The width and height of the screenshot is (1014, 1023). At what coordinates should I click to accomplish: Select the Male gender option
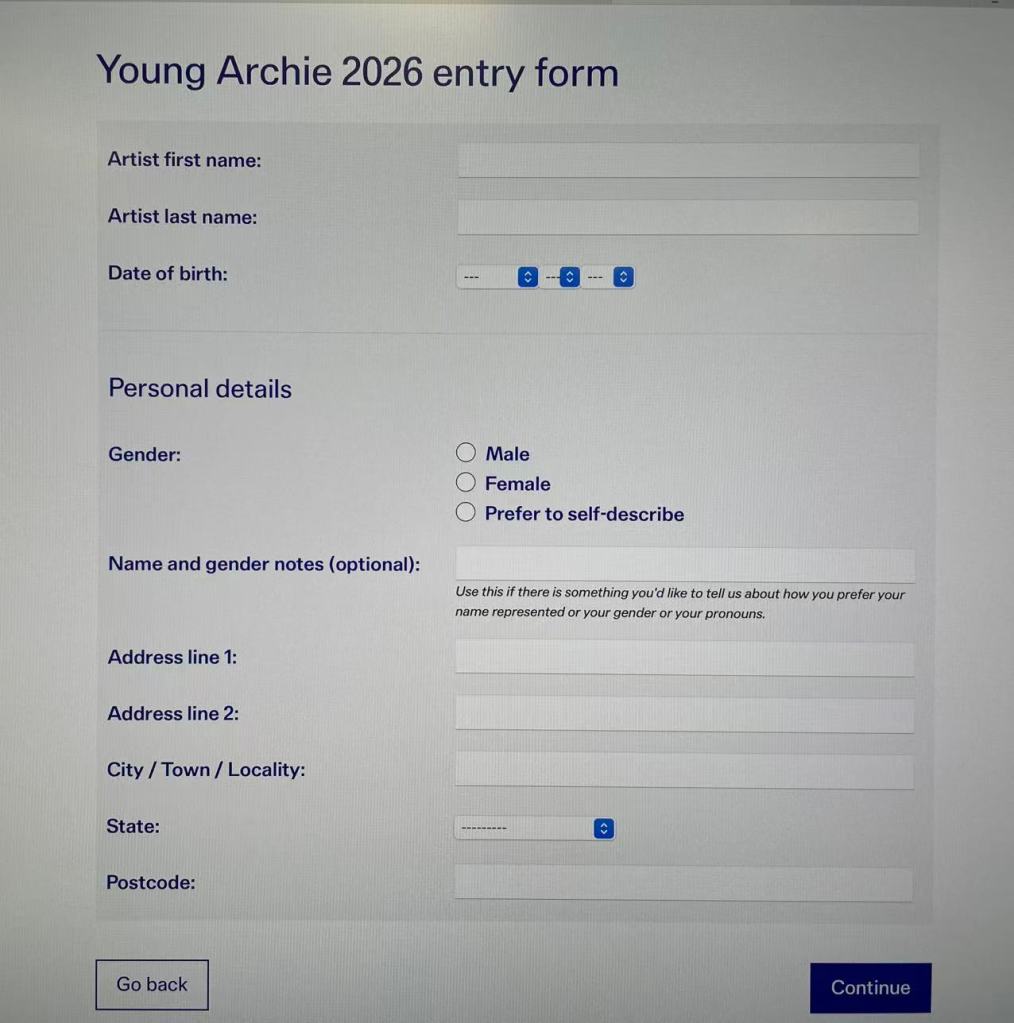click(x=466, y=453)
